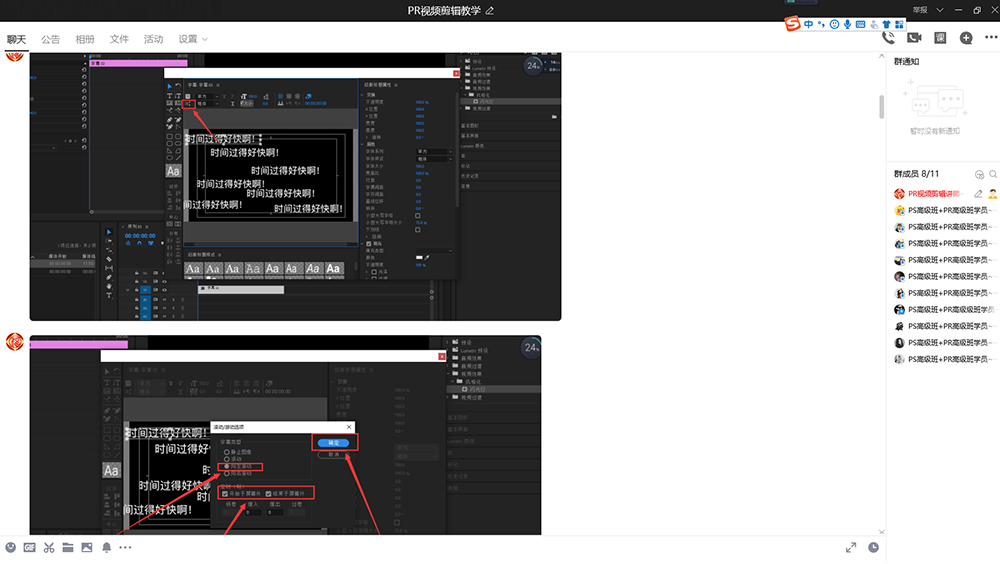1000x564 pixels.
Task: Start a voice call in the group
Action: 888,38
